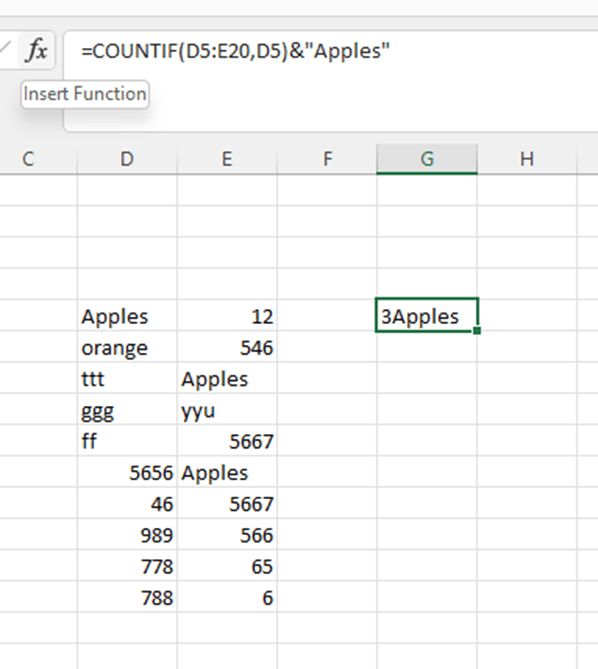
Task: Select cell containing 546
Action: [x=227, y=346]
